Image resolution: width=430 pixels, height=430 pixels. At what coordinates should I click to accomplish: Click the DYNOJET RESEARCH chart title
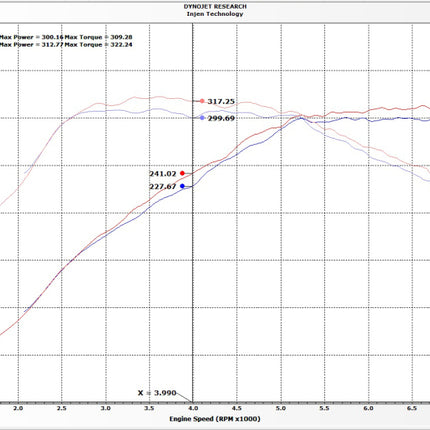point(215,7)
